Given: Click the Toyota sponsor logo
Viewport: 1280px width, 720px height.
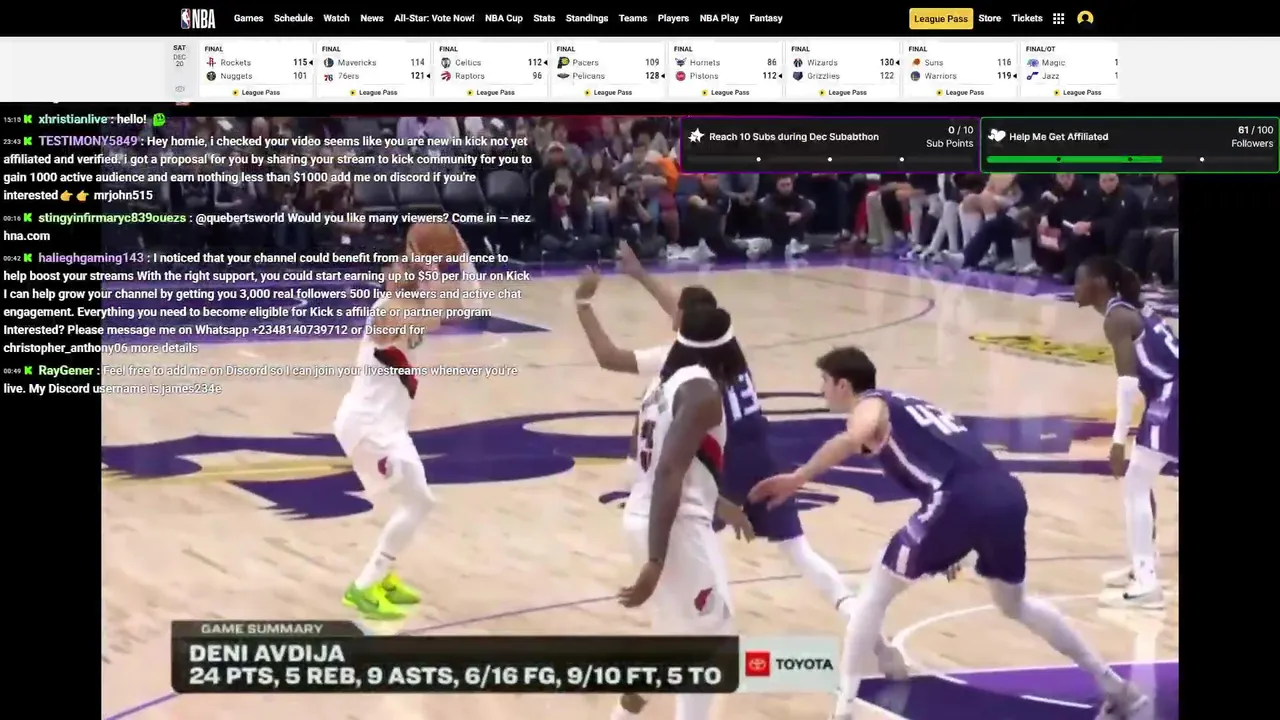Looking at the screenshot, I should [x=789, y=664].
